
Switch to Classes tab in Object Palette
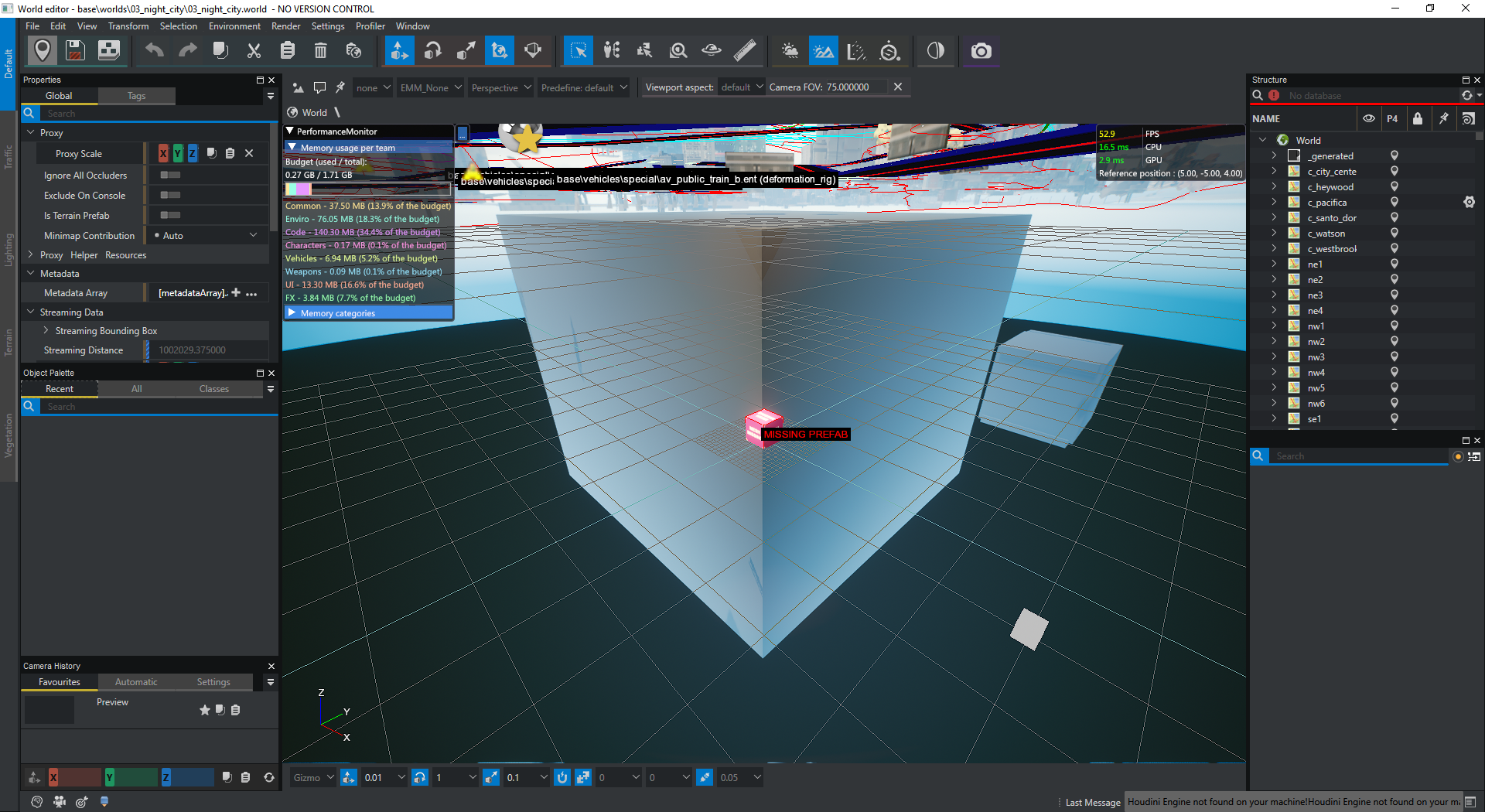pos(213,389)
